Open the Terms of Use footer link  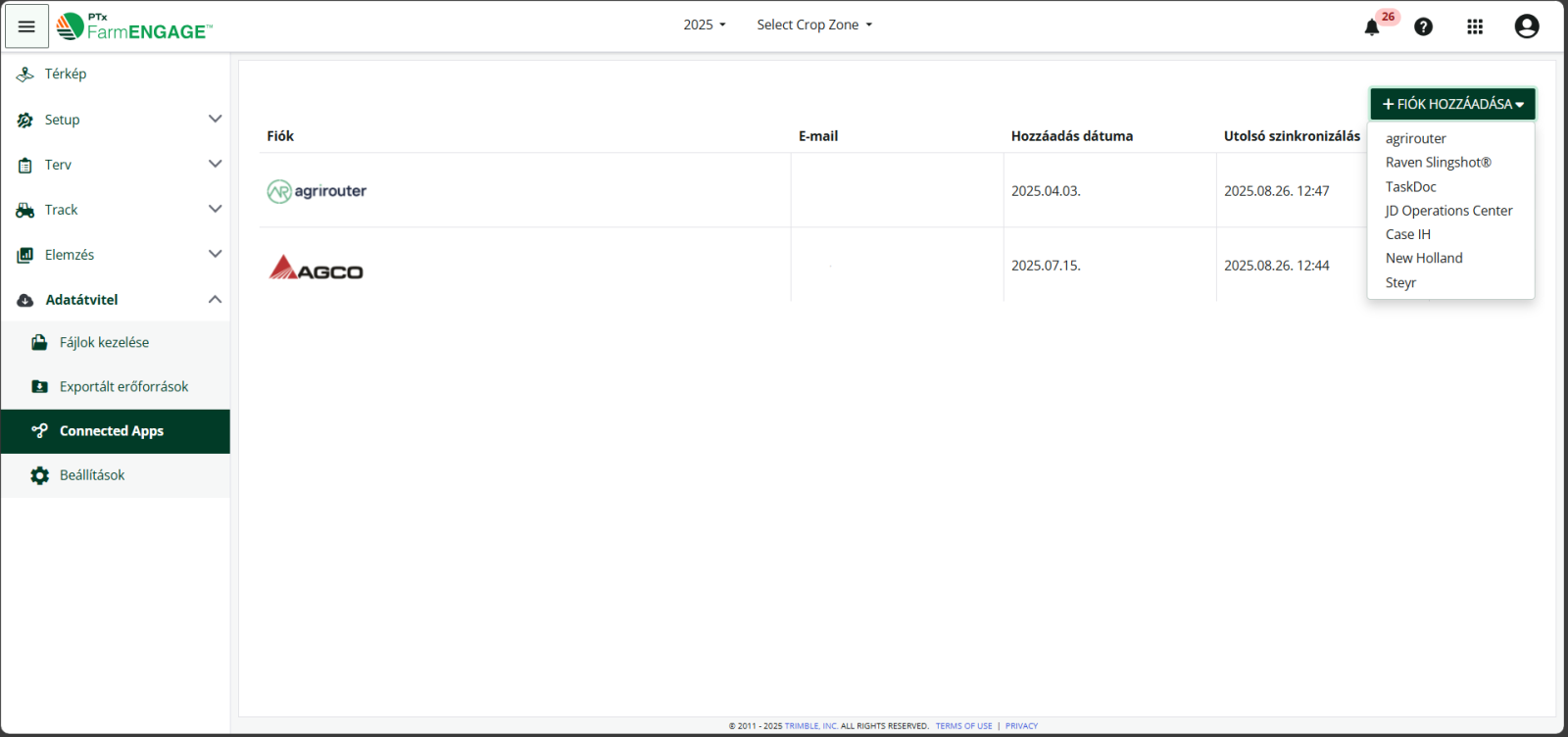pyautogui.click(x=963, y=726)
